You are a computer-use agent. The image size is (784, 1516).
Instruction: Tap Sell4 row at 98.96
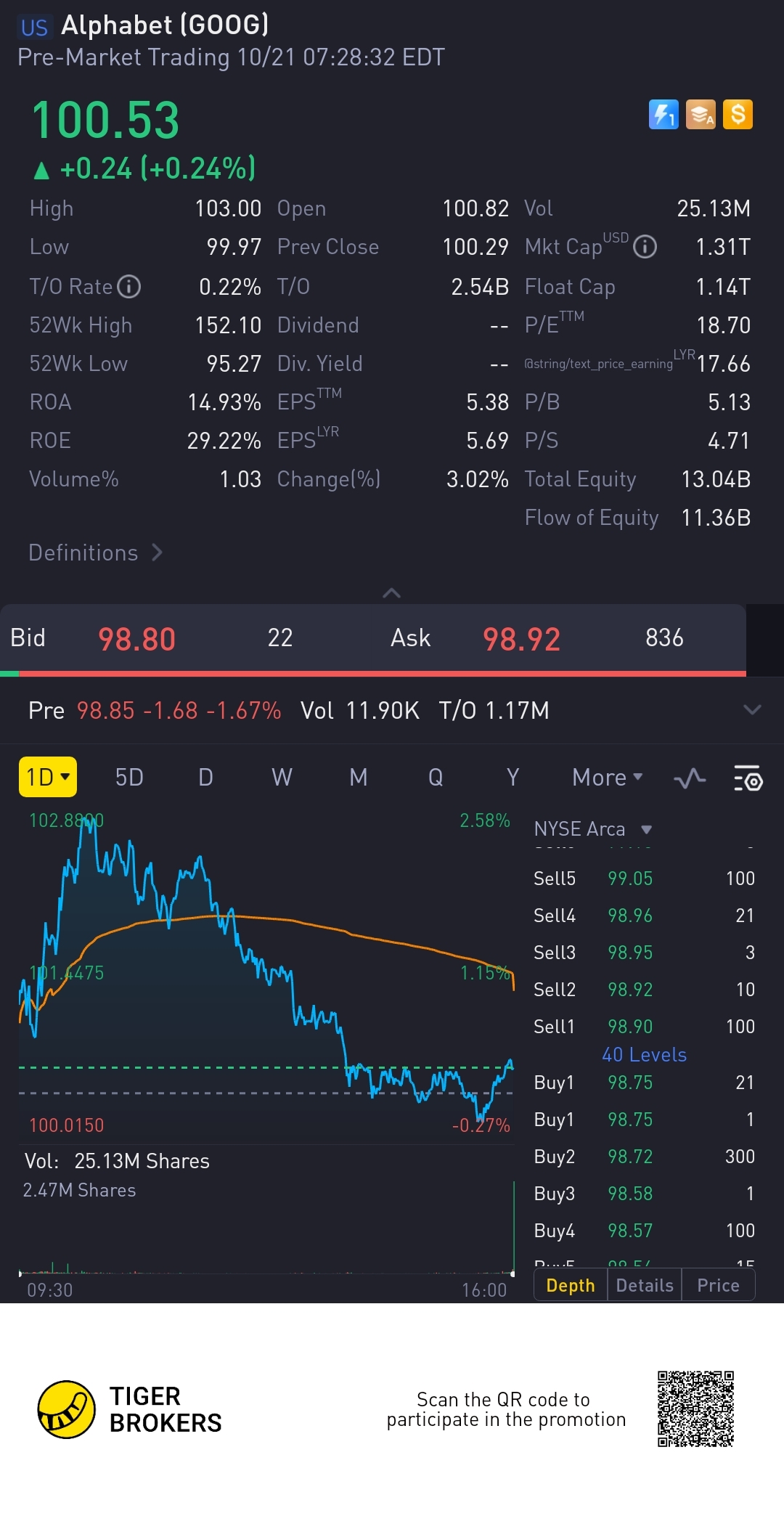click(644, 916)
